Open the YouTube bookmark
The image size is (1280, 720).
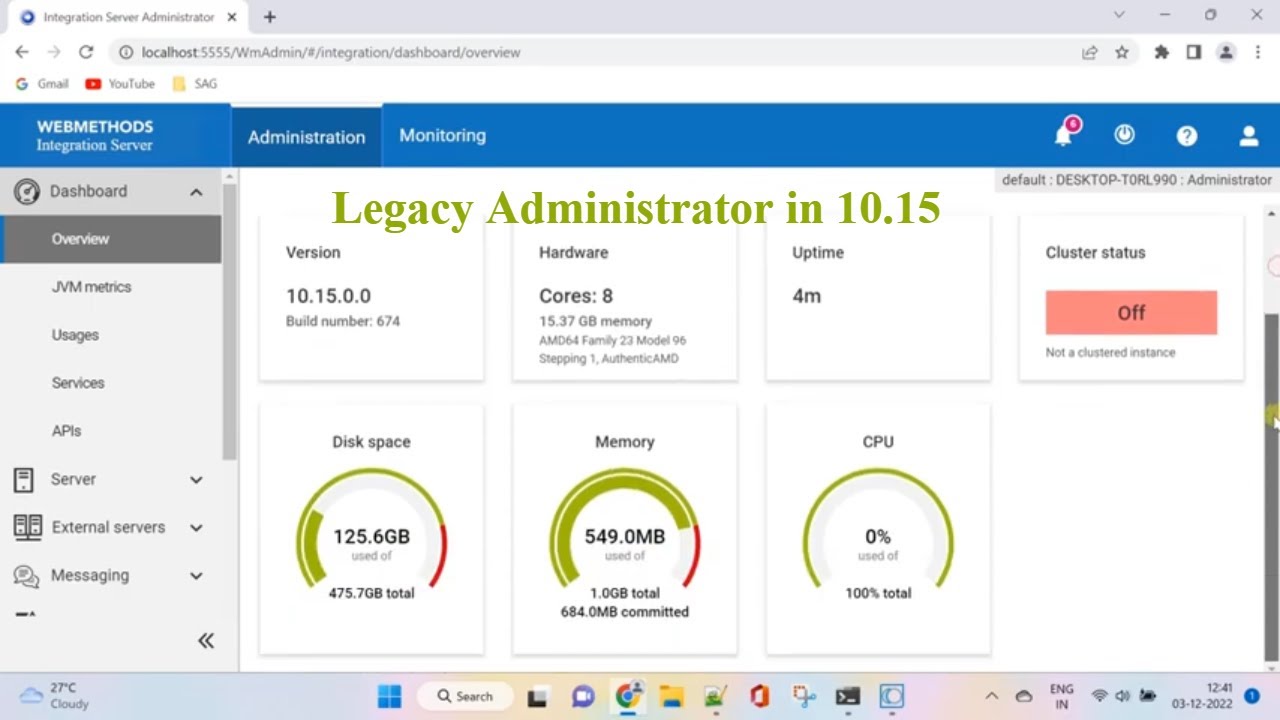pos(120,84)
